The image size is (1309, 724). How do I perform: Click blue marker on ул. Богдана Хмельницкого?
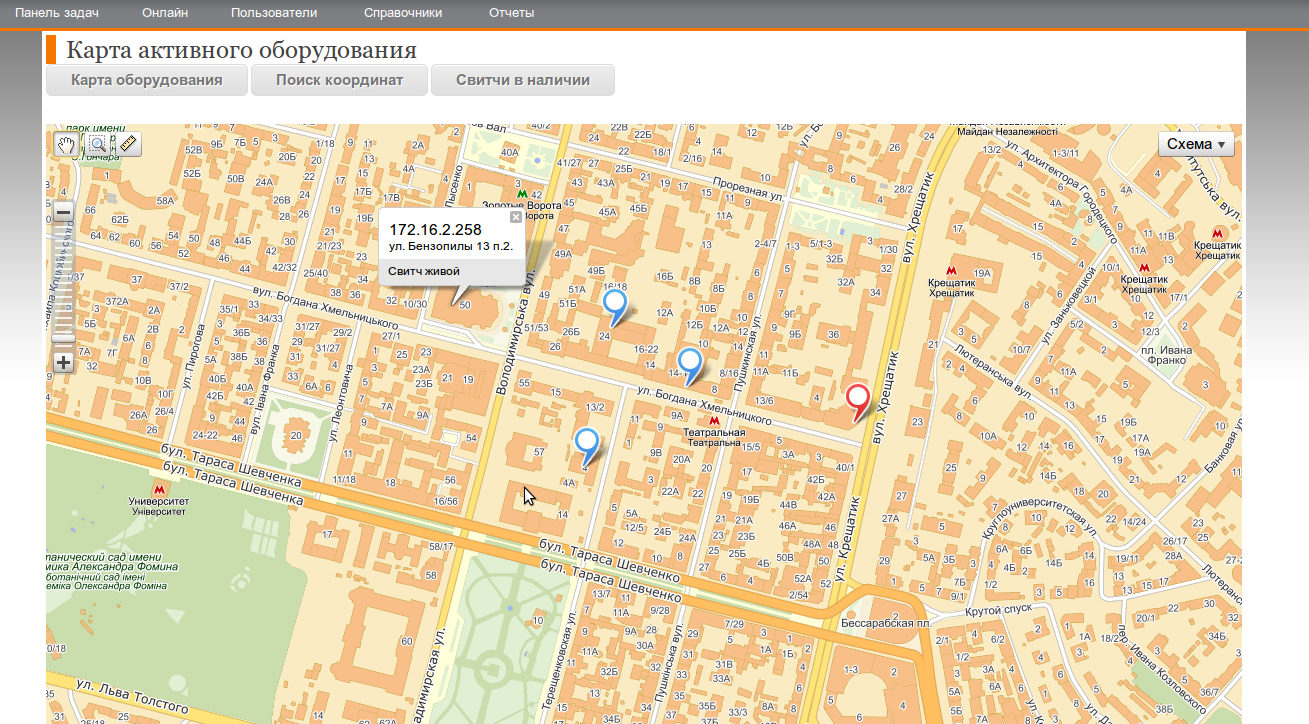689,363
